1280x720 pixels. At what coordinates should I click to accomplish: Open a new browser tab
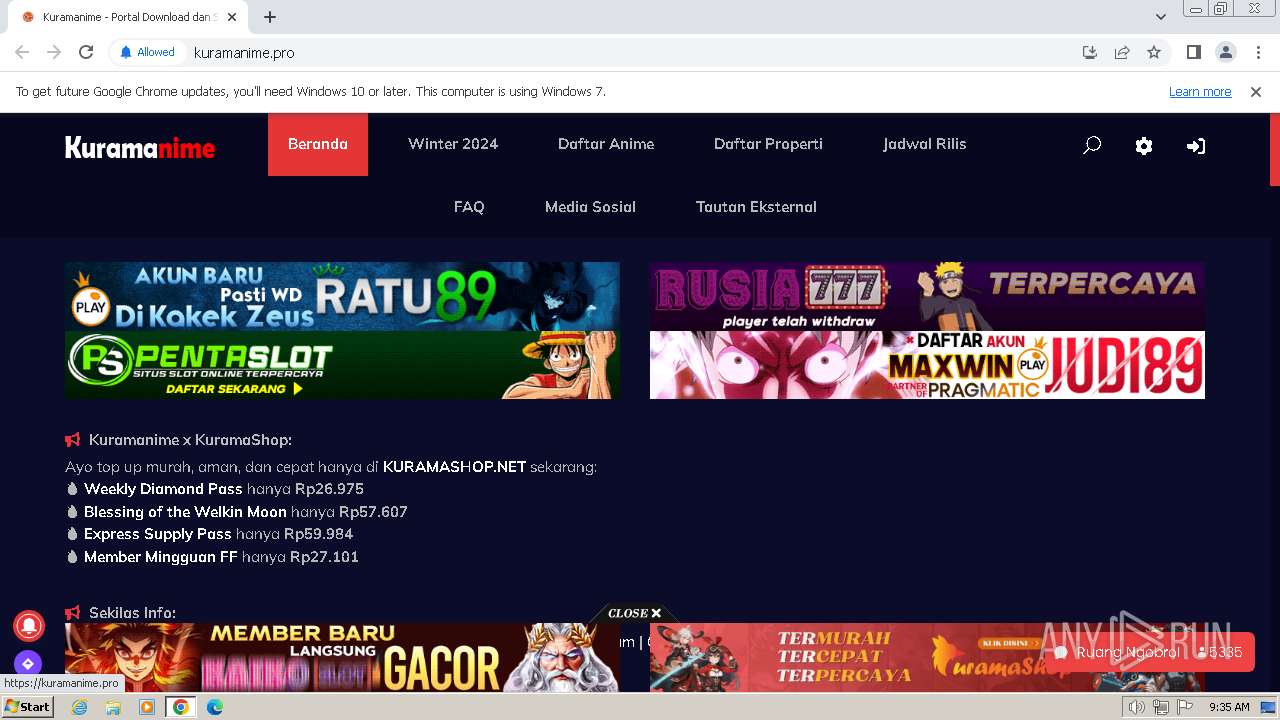point(270,17)
